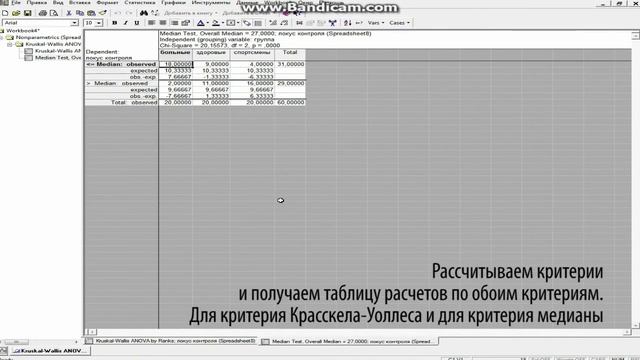Viewport: 640px width, 360px height.
Task: Click the Save diskette icon
Action: pos(28,13)
